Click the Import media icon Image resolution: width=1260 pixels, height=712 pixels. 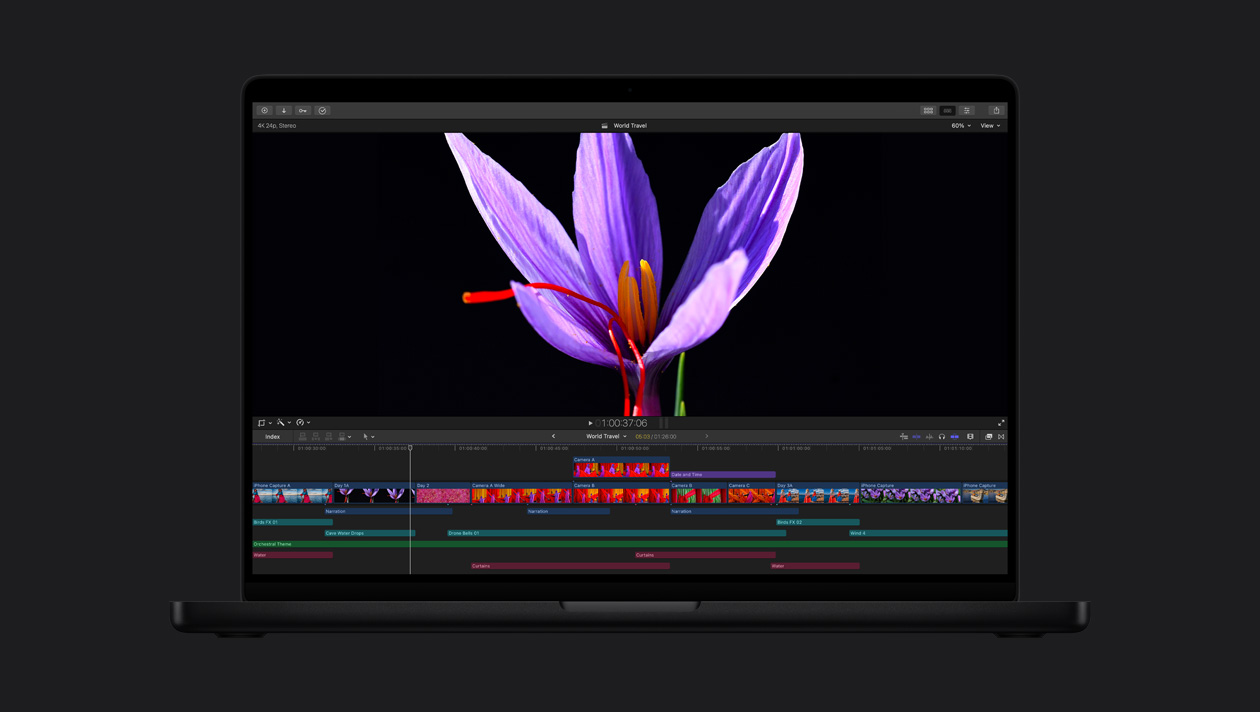[284, 110]
